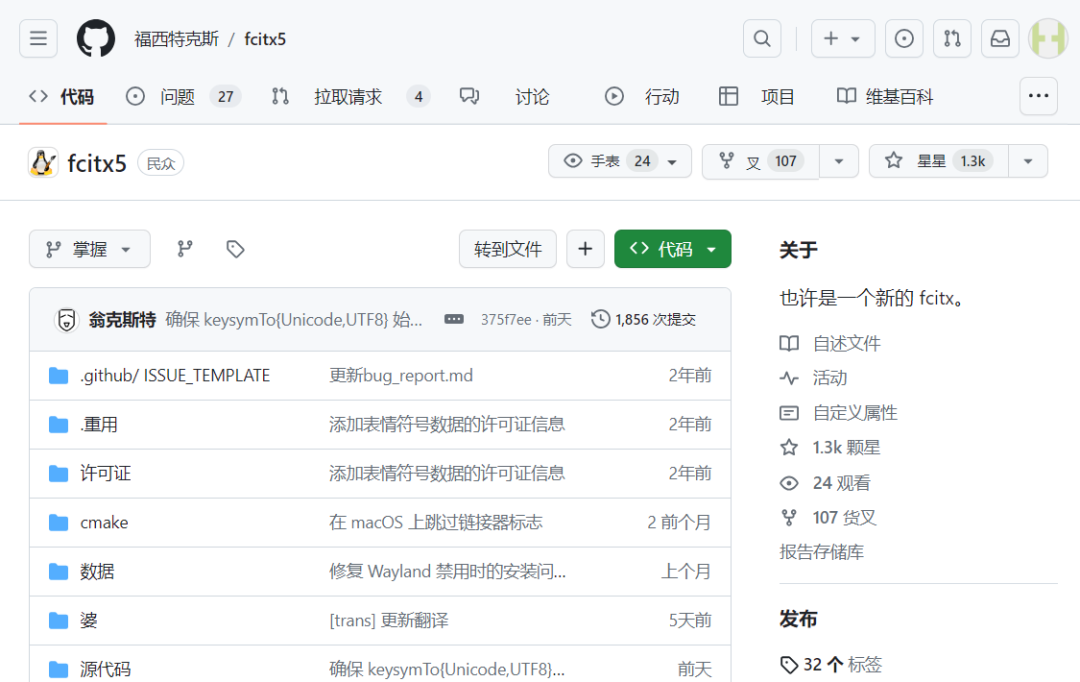The width and height of the screenshot is (1080, 682).
Task: Open the 婆 folder
Action: (x=89, y=620)
